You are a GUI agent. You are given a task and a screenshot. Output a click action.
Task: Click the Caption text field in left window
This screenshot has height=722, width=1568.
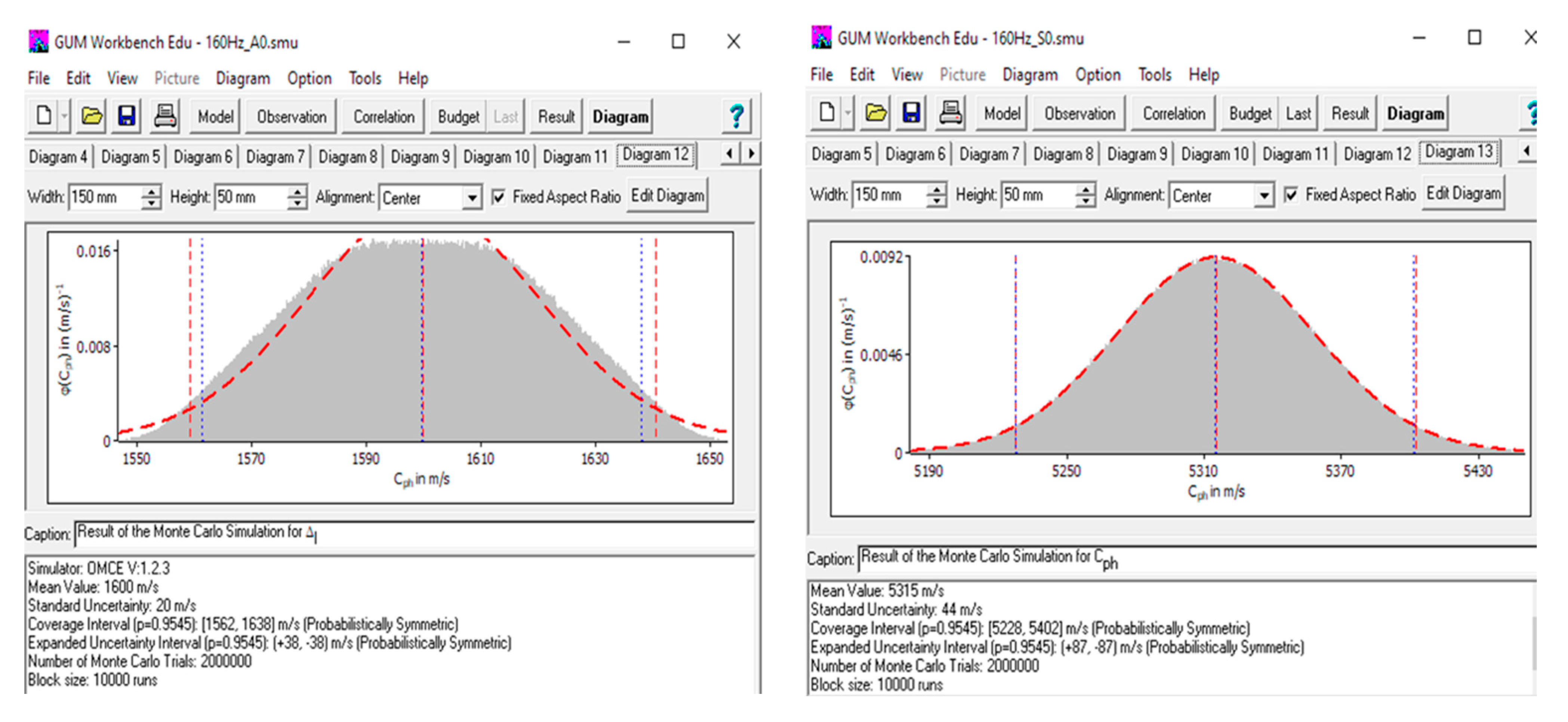(414, 533)
